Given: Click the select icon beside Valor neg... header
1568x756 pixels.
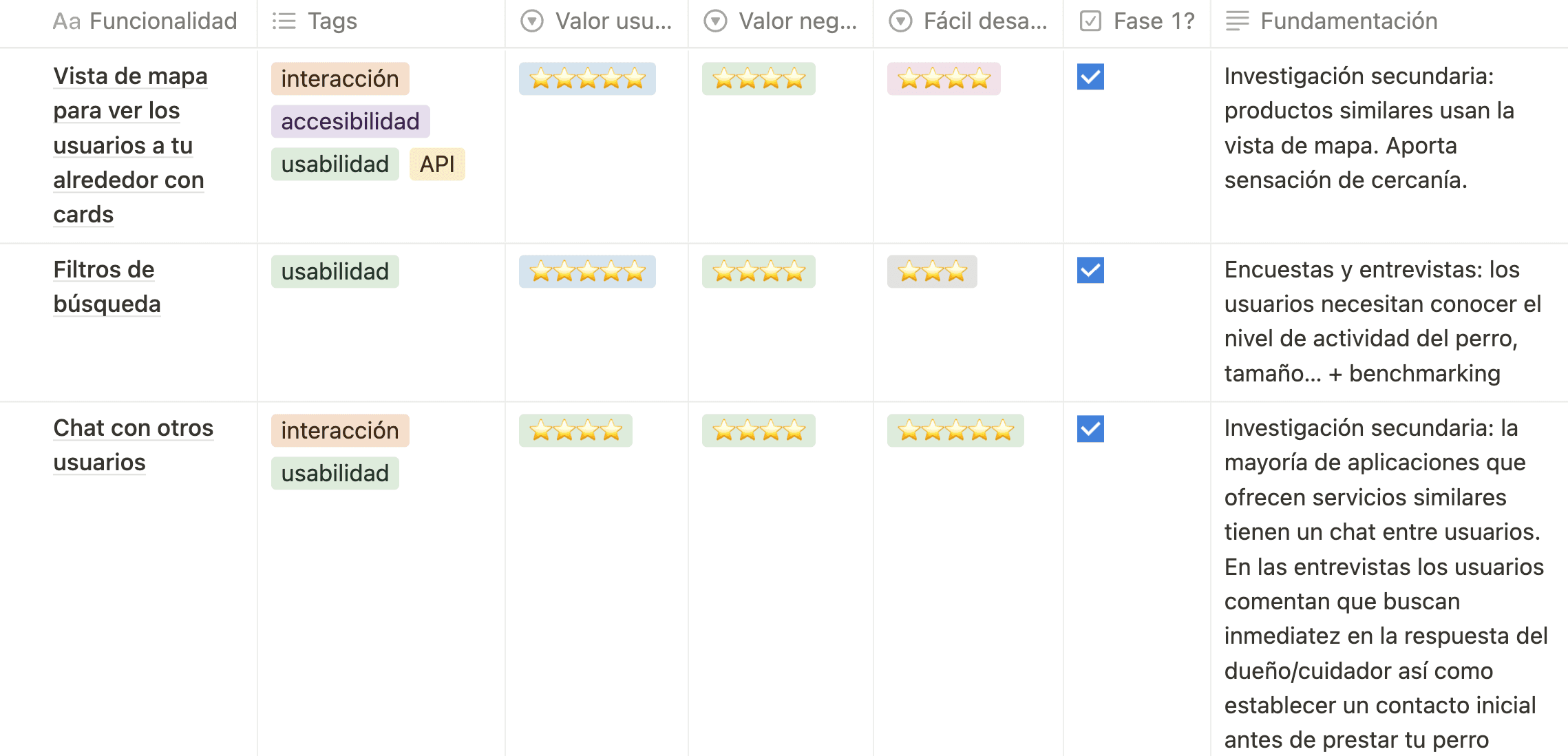Looking at the screenshot, I should (715, 21).
